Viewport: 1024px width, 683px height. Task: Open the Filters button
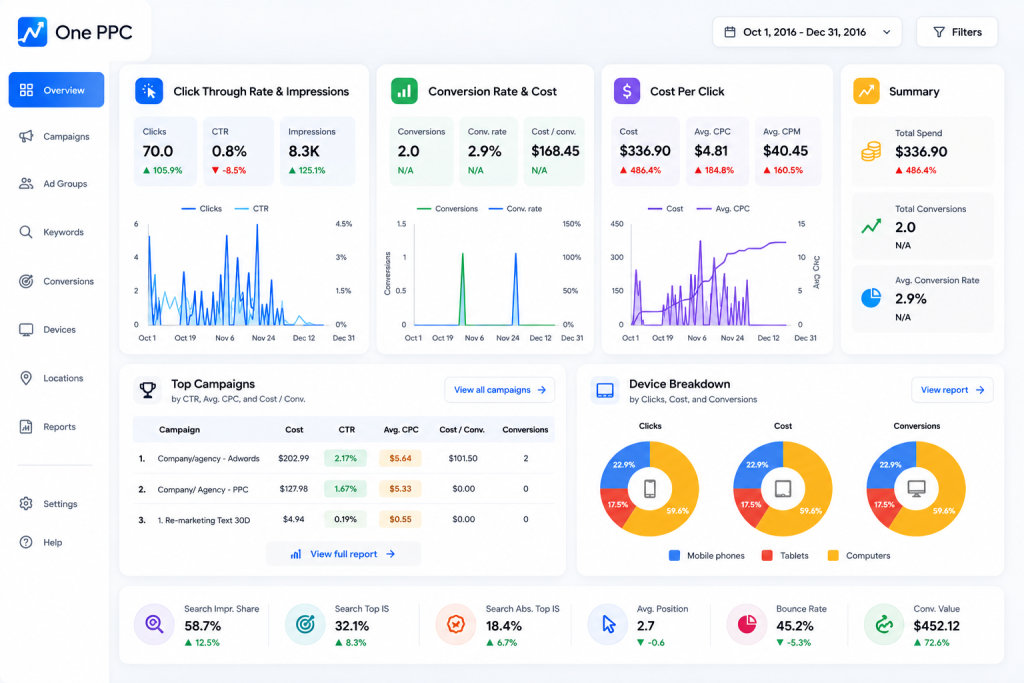[957, 32]
